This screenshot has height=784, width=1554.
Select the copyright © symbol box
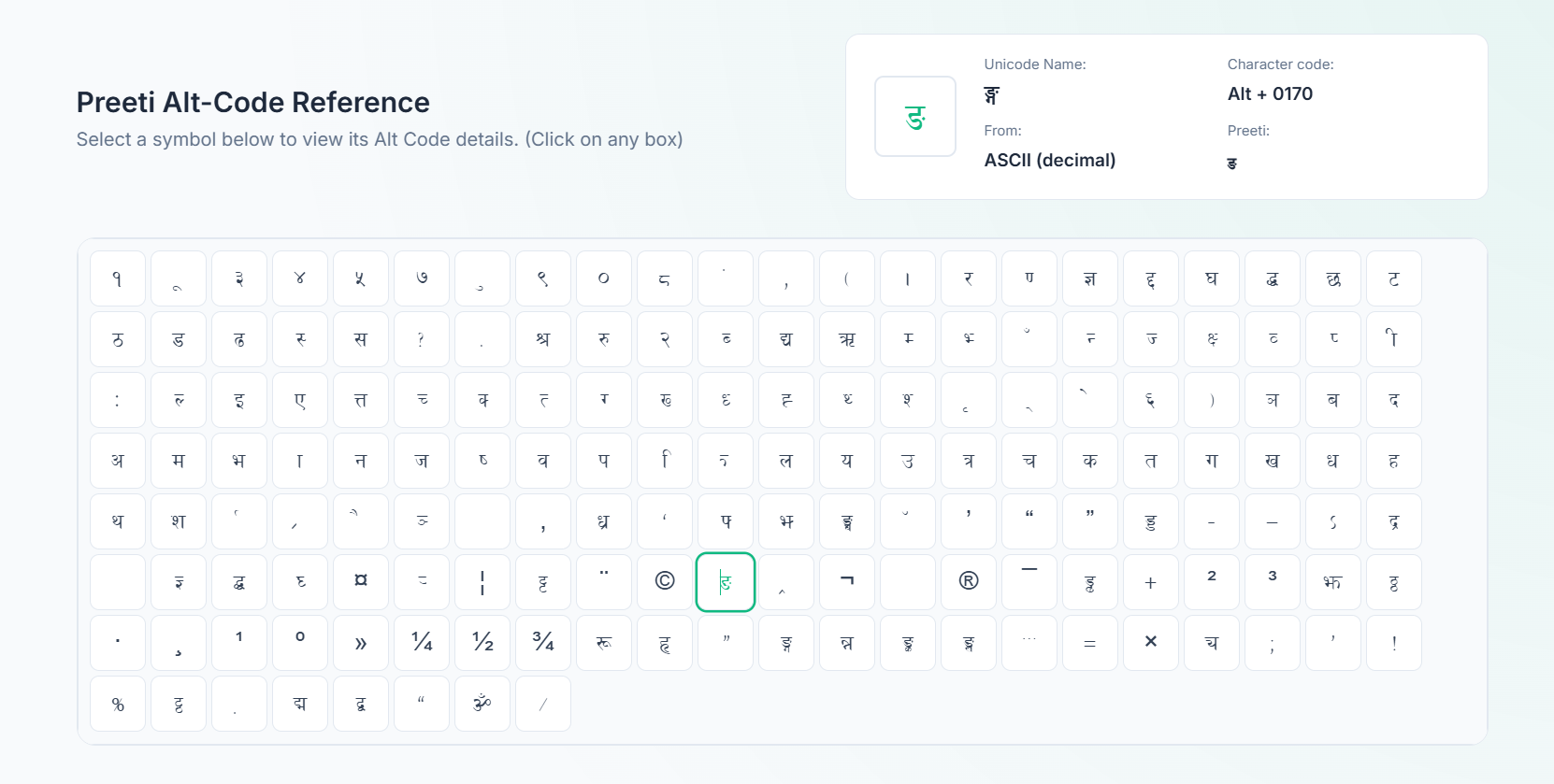pyautogui.click(x=664, y=581)
